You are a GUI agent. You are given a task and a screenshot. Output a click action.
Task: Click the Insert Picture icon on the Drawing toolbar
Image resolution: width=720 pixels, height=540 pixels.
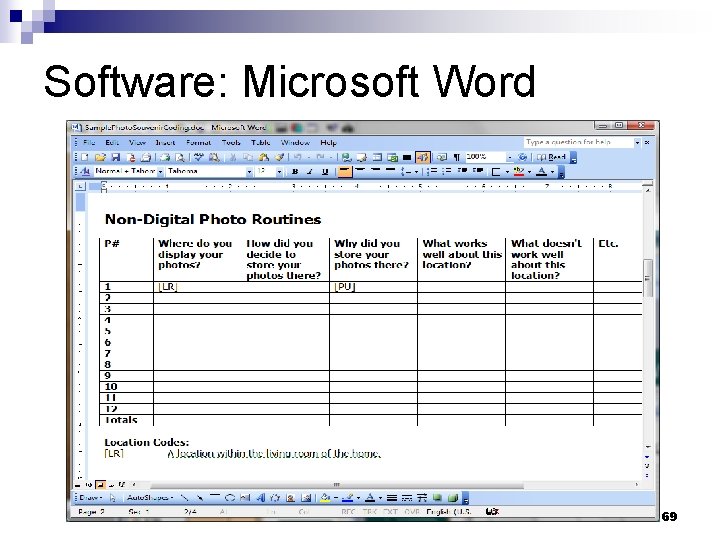[x=306, y=498]
